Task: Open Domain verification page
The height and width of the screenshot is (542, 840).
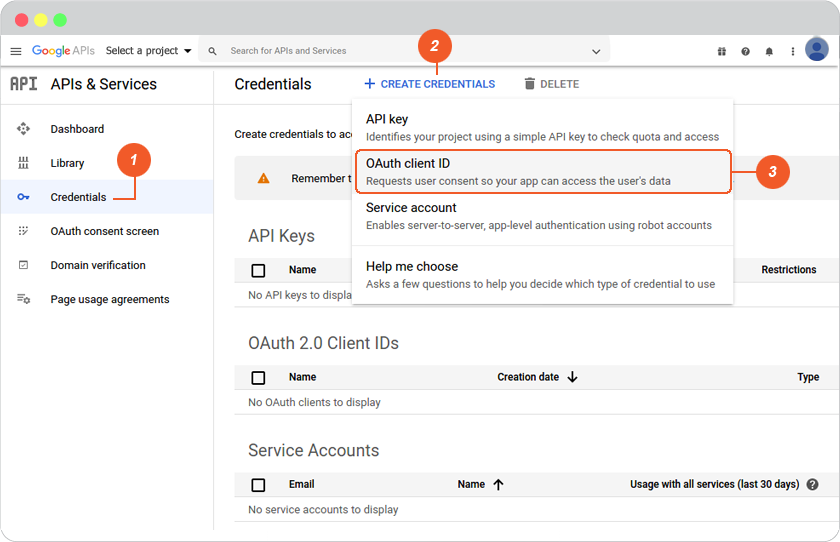Action: (x=98, y=265)
